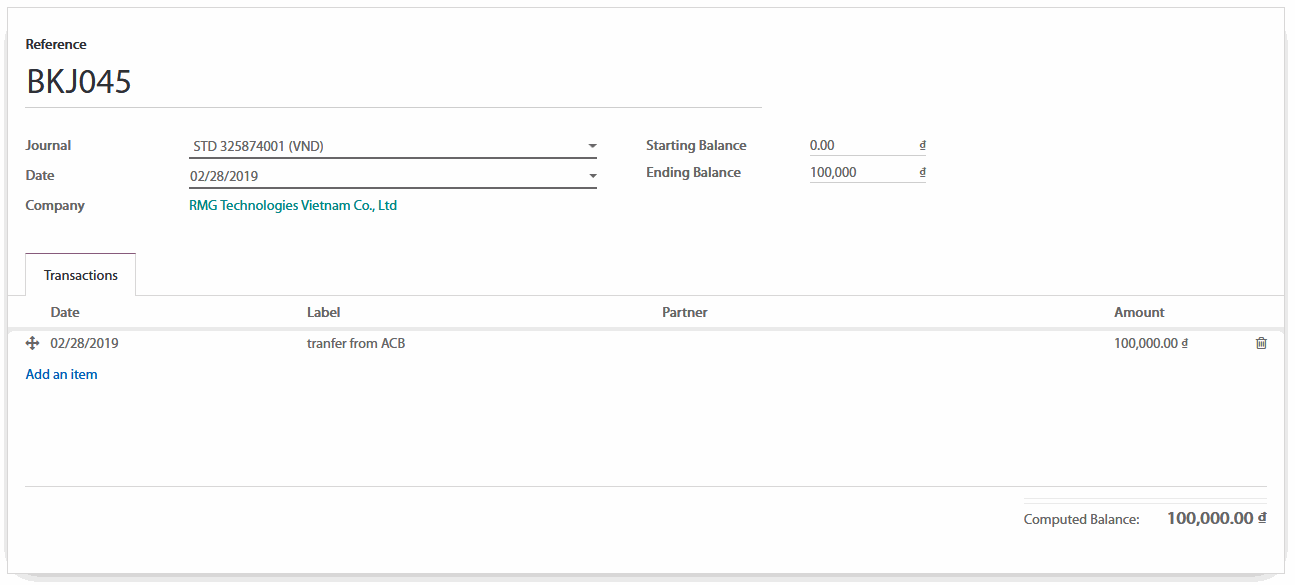Focus the Ending Balance value field

point(860,172)
